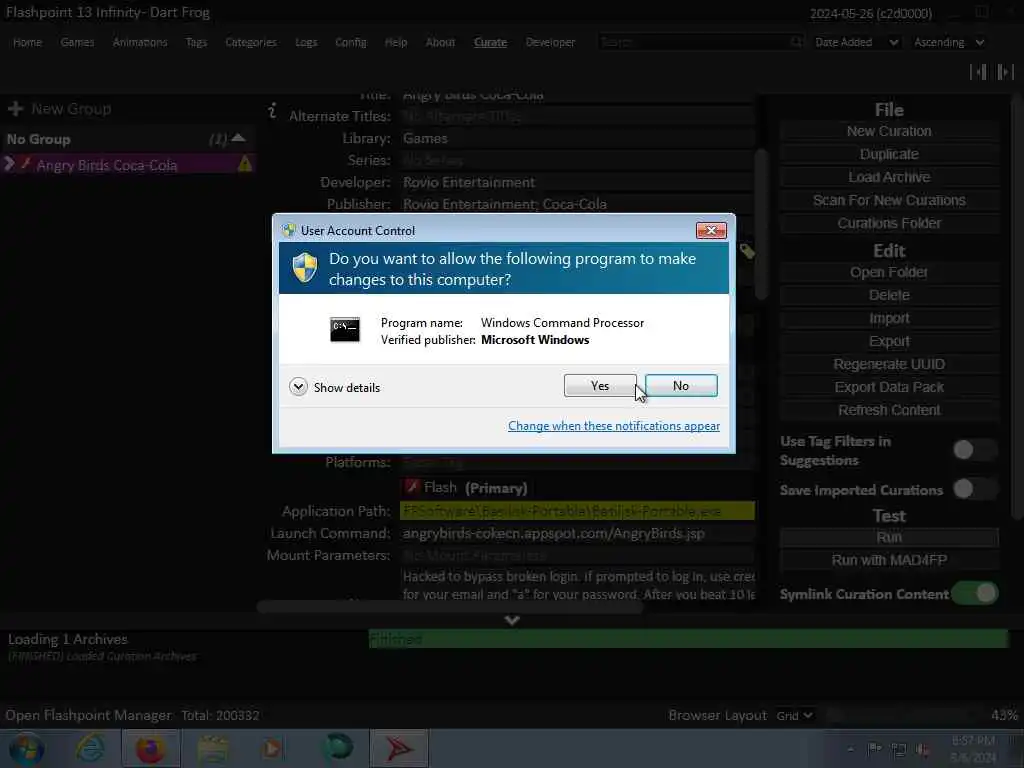Image resolution: width=1024 pixels, height=768 pixels.
Task: Open the Developer menu item
Action: [551, 42]
